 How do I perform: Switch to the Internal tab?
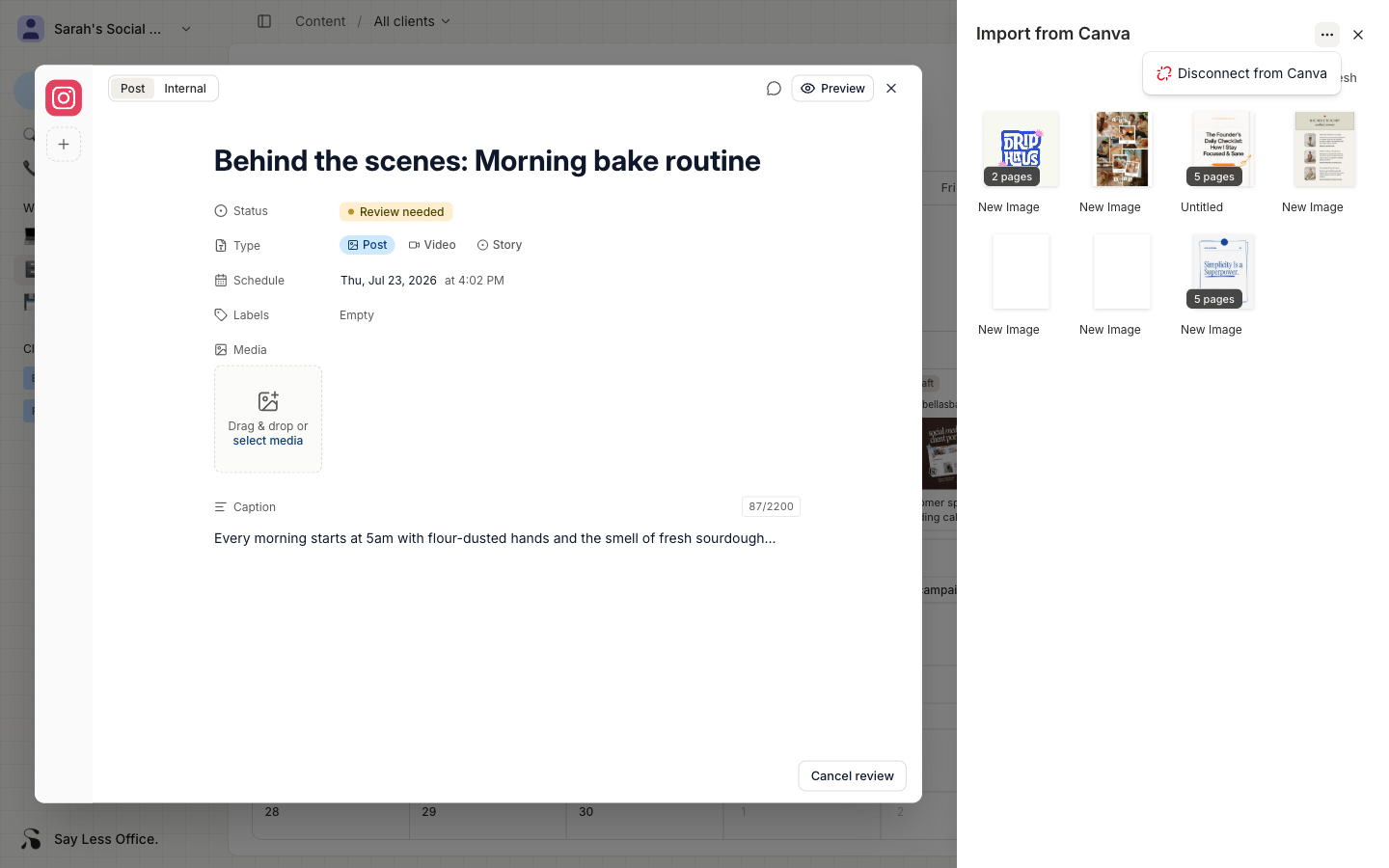coord(185,89)
